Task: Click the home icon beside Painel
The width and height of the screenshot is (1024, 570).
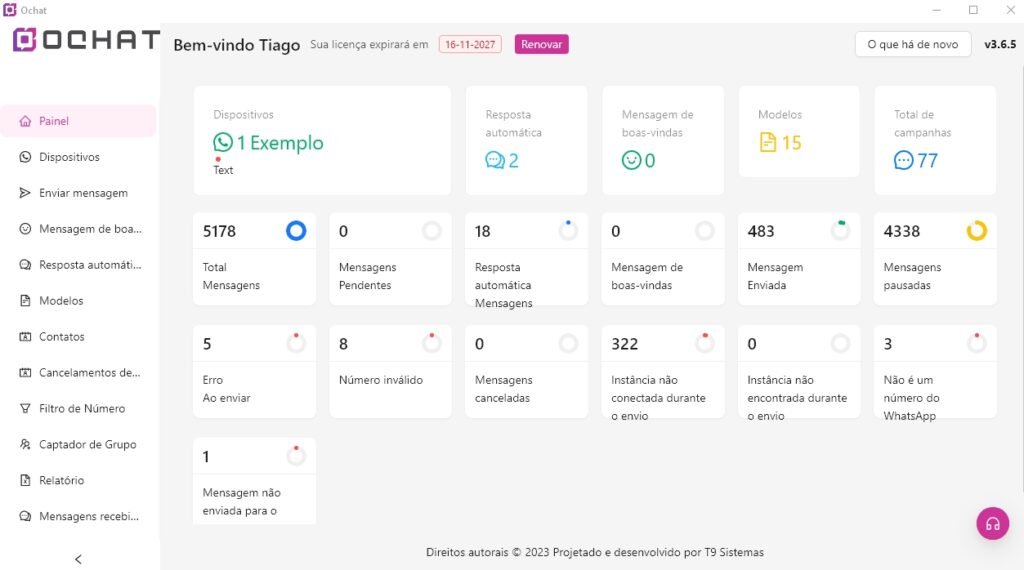Action: [26, 122]
